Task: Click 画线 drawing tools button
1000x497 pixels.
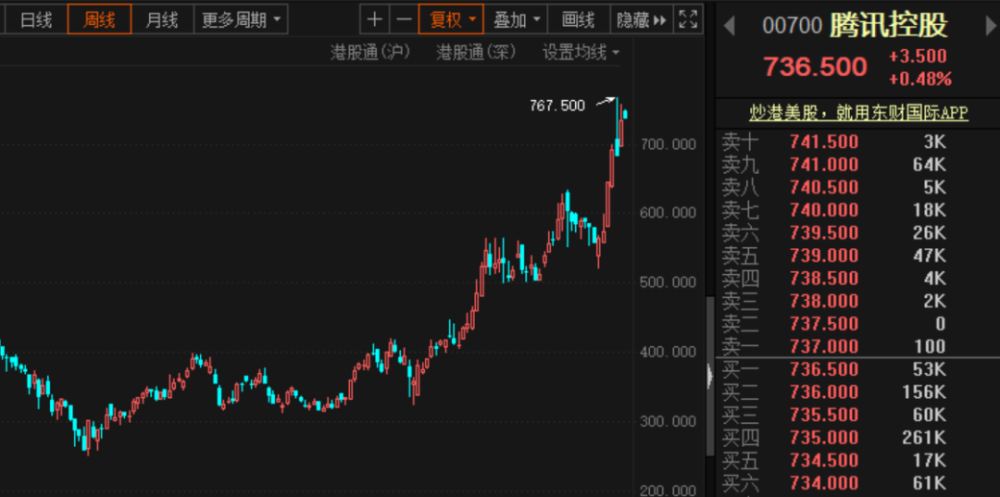Action: [x=578, y=19]
